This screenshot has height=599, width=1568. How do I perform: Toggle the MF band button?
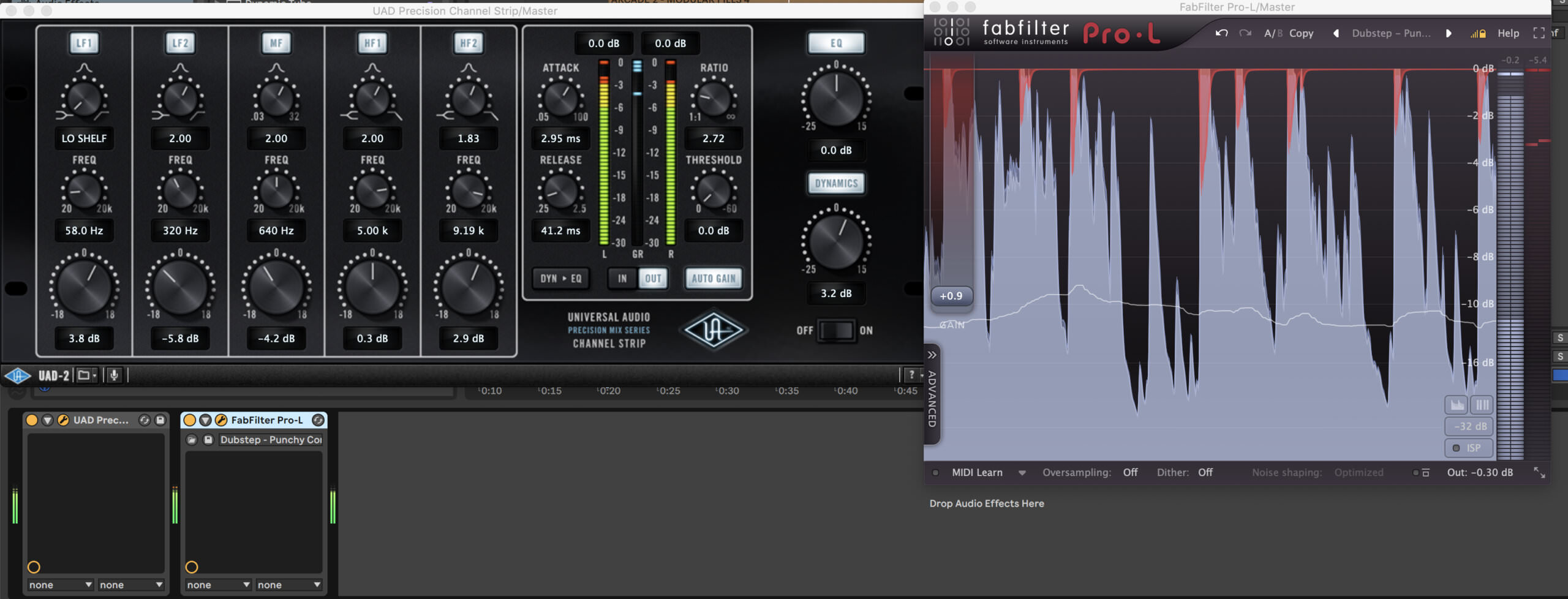[x=276, y=43]
